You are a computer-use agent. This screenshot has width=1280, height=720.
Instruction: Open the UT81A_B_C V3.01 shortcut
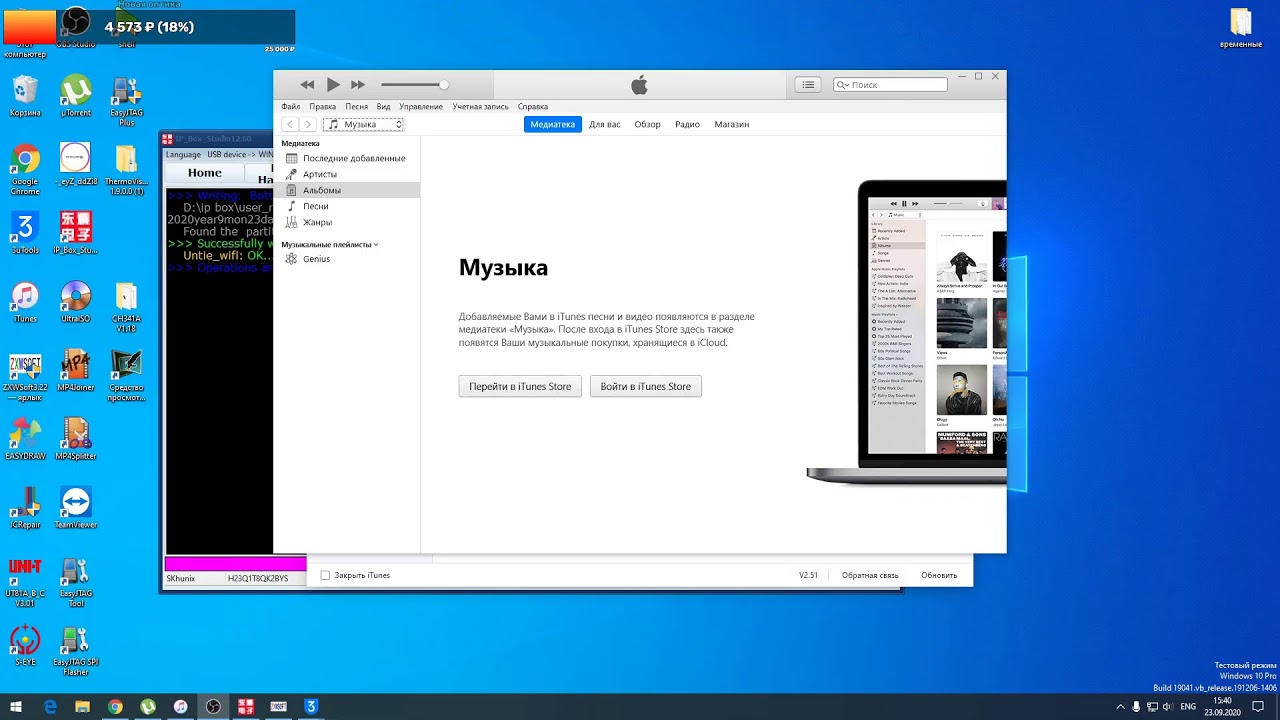point(25,582)
